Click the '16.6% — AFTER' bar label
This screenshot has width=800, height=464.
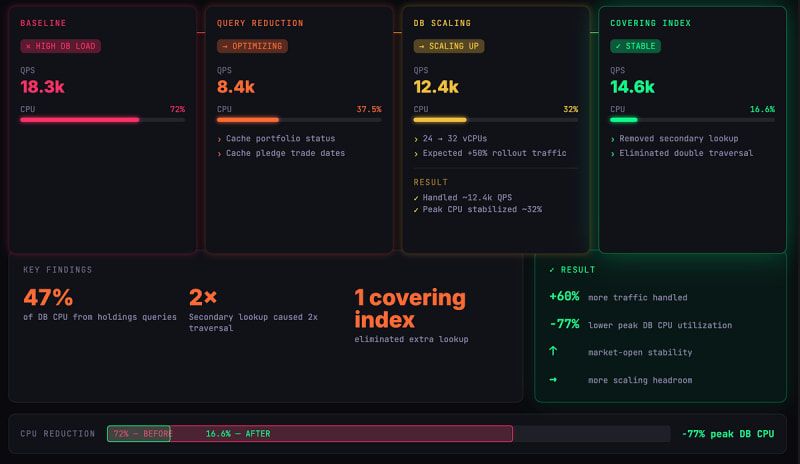click(x=238, y=434)
